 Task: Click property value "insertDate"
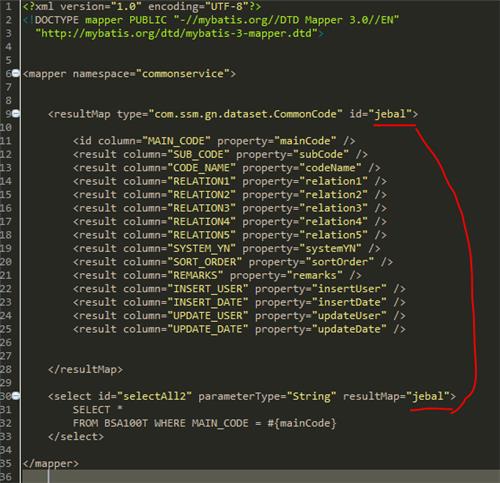349,302
